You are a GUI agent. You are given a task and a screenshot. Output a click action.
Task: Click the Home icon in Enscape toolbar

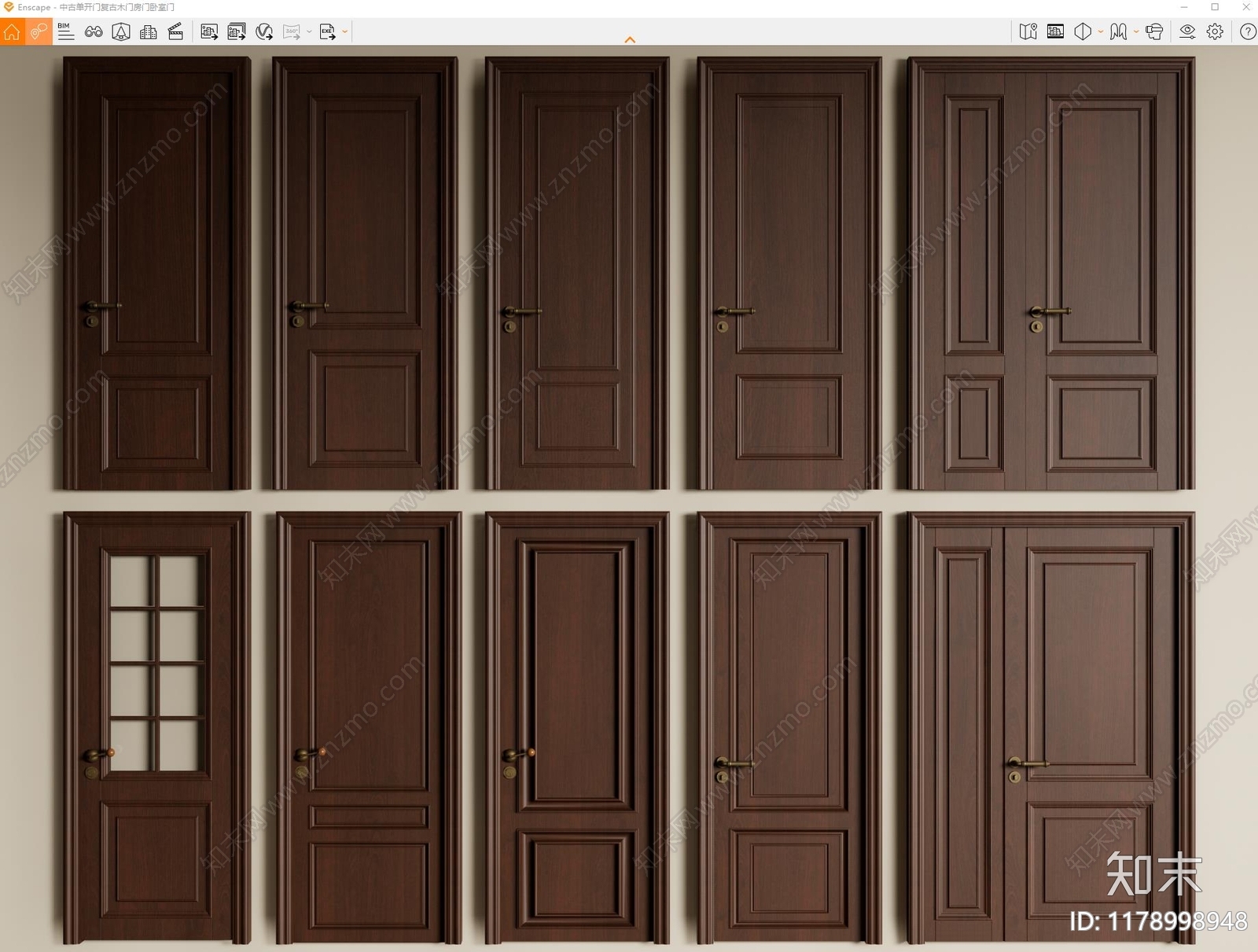click(x=12, y=31)
